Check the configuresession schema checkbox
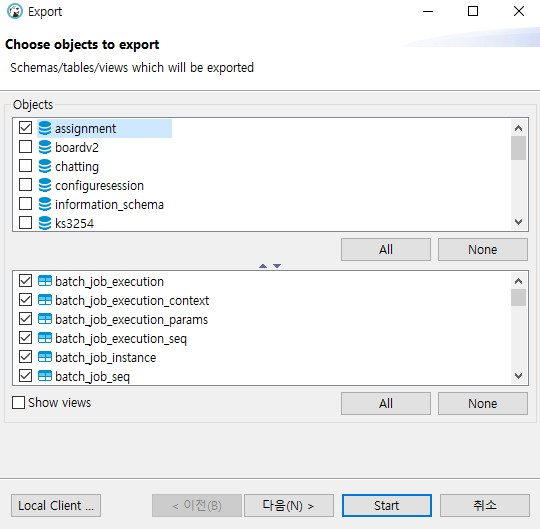Screen dimensions: 540x529 25,184
